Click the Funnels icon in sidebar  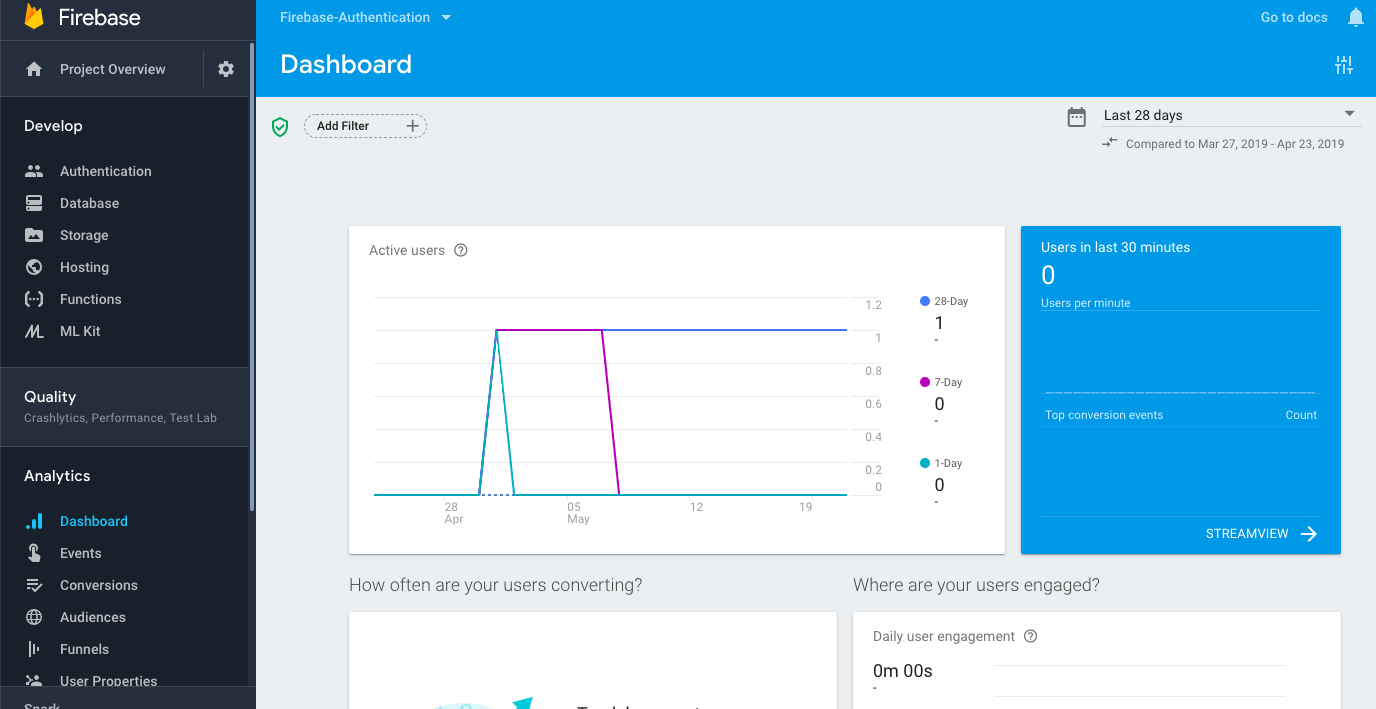pyautogui.click(x=34, y=649)
